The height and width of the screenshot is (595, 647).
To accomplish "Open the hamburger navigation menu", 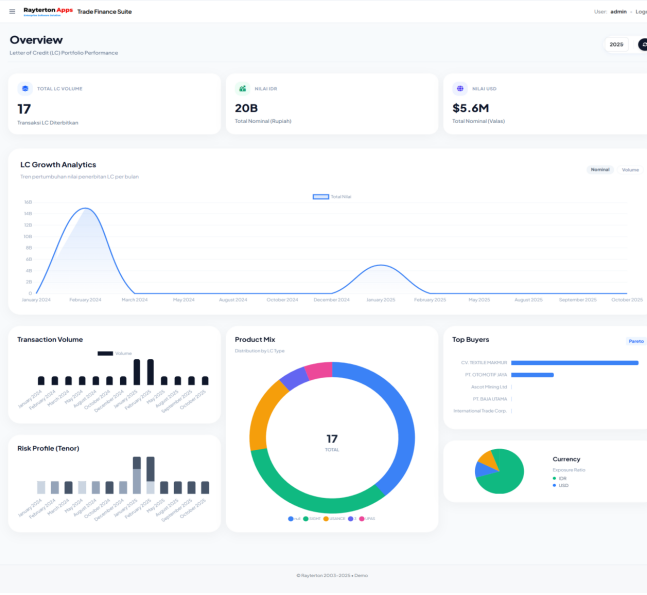I will coord(12,11).
